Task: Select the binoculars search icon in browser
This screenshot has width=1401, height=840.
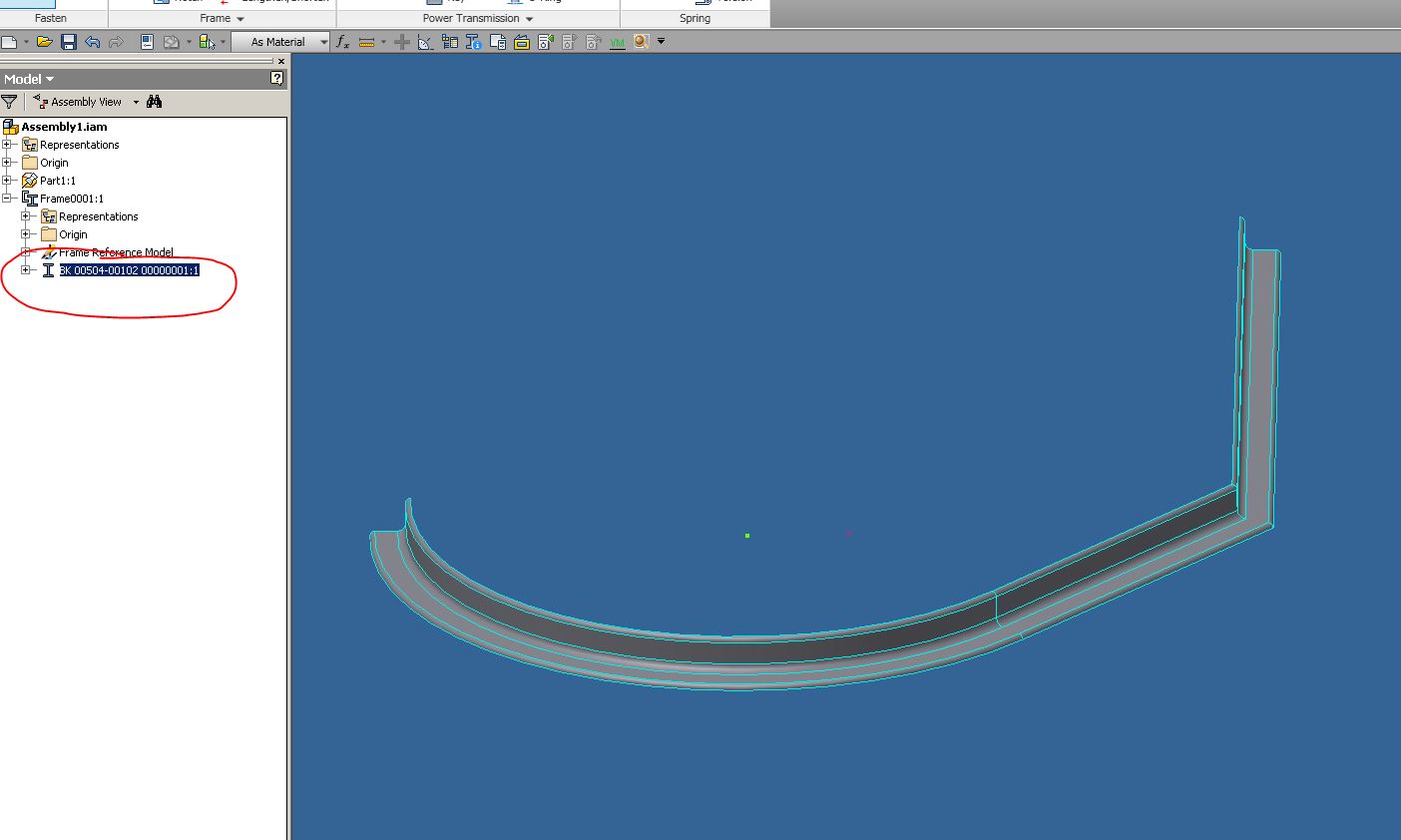Action: (154, 101)
